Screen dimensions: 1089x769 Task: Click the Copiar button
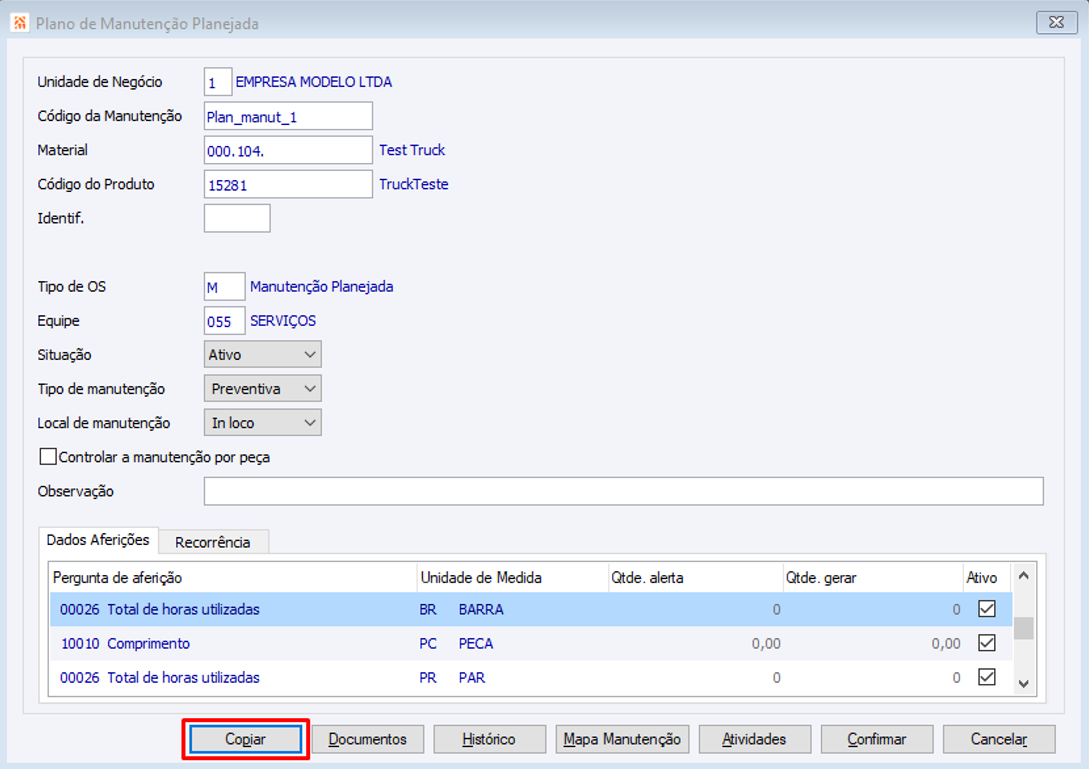[245, 739]
